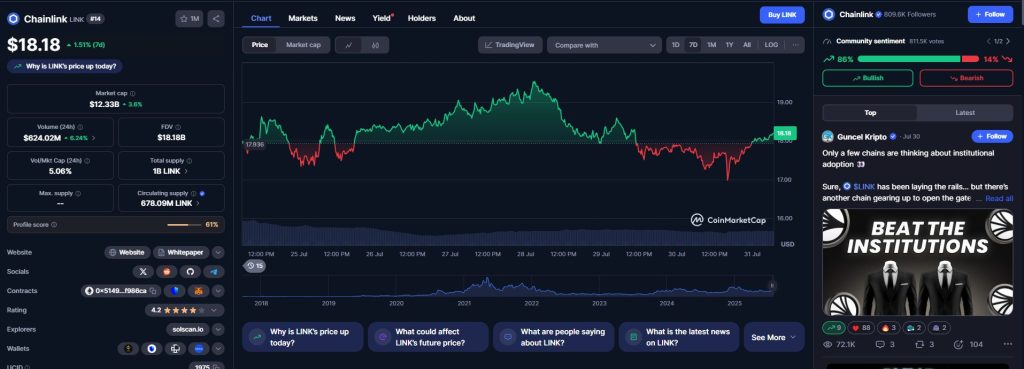Image resolution: width=1024 pixels, height=369 pixels.
Task: Open the blue shield Trust wallet icon
Action: 152,349
